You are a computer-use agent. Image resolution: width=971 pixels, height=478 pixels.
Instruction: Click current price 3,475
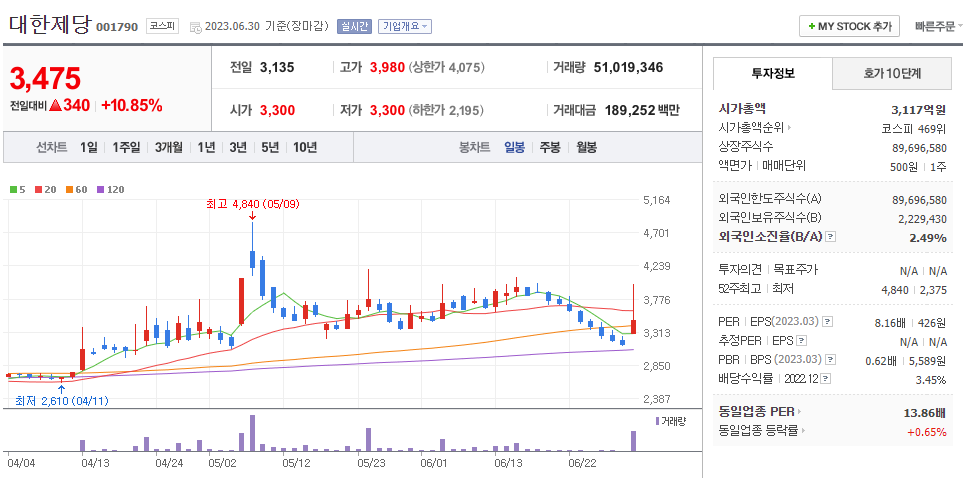point(45,79)
